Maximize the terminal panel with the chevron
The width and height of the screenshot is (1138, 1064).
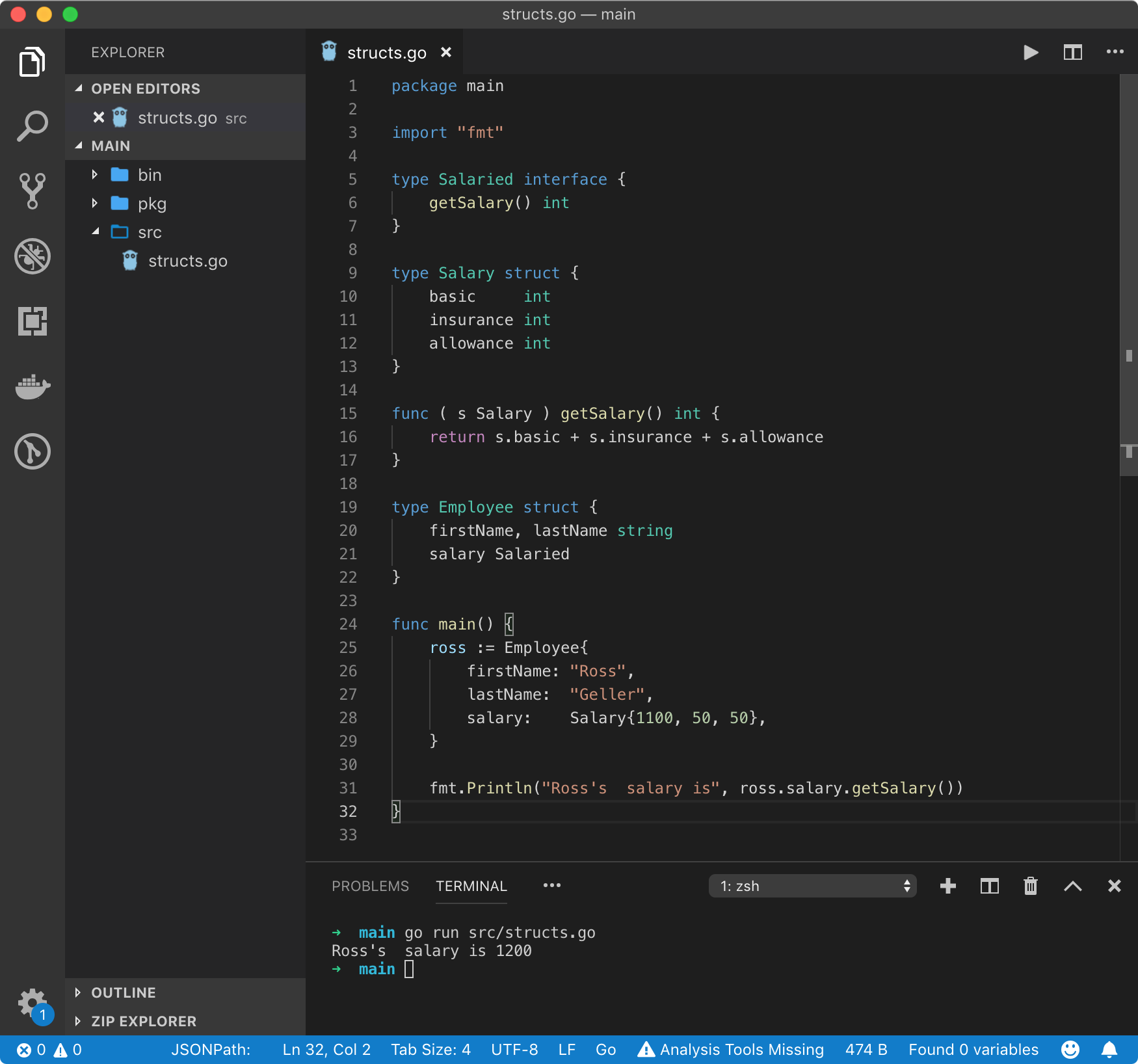click(1072, 886)
